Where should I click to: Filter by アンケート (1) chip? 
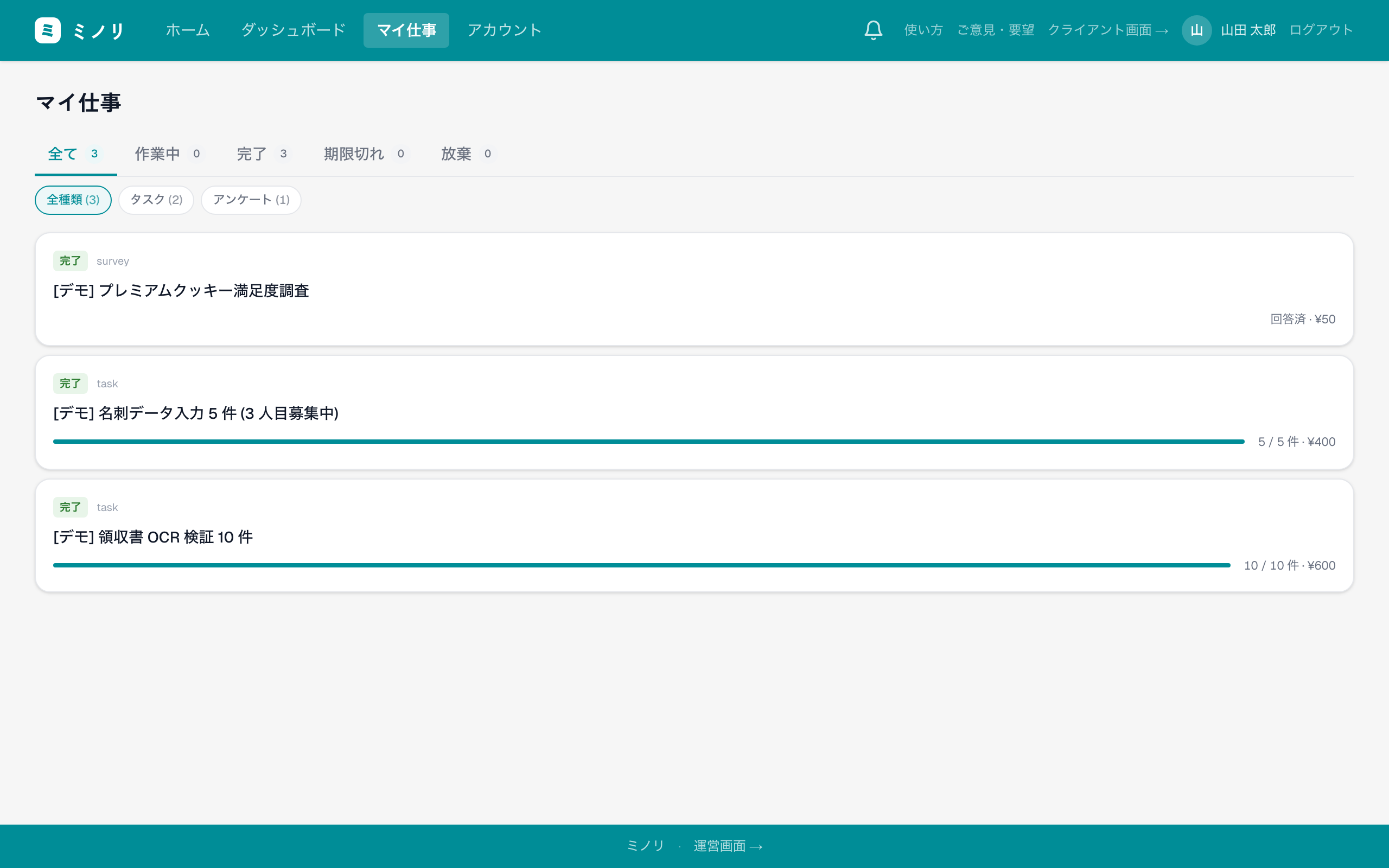click(251, 200)
